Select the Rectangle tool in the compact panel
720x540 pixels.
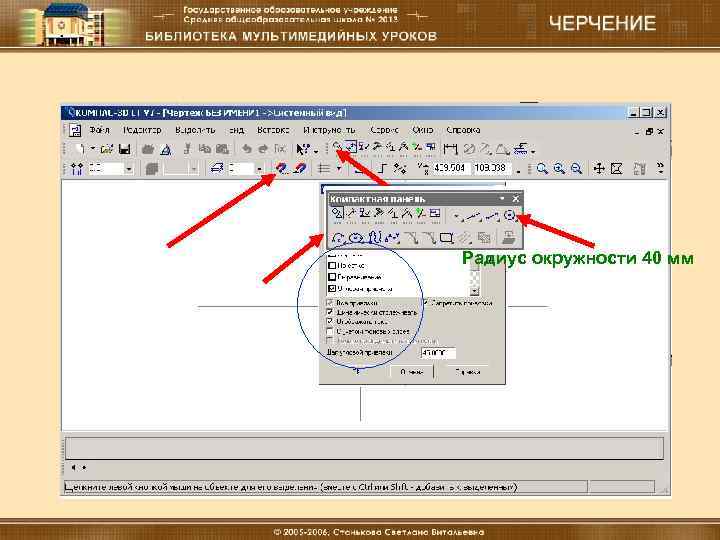446,238
